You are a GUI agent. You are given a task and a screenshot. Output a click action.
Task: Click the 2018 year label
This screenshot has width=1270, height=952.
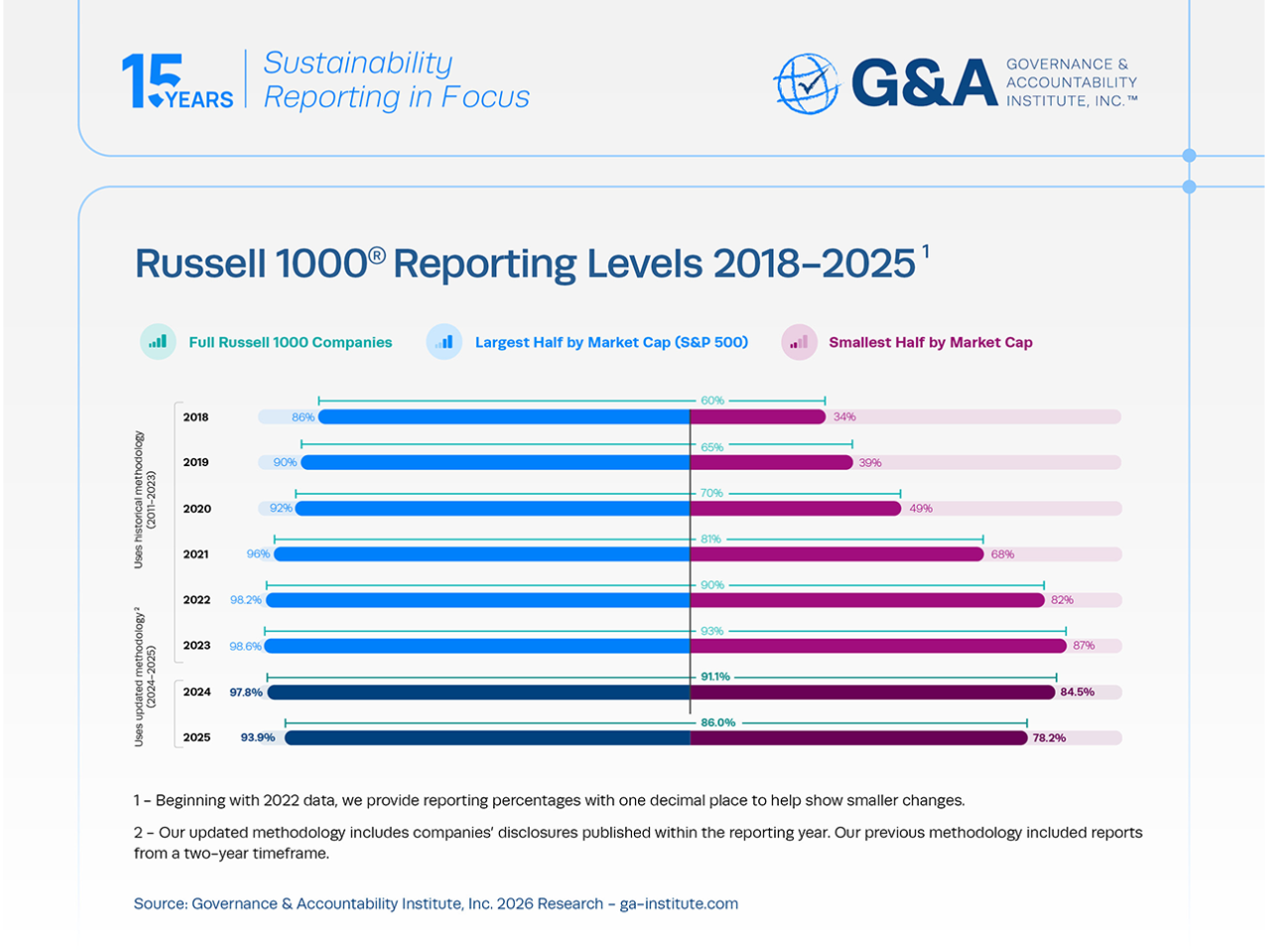[195, 417]
